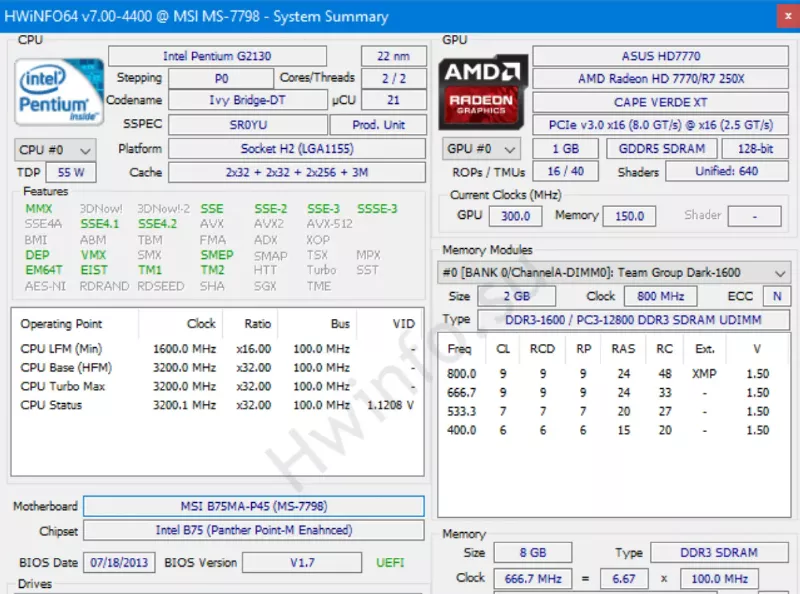Select the Intel Pentium G2130 field
800x594 pixels.
coord(217,56)
